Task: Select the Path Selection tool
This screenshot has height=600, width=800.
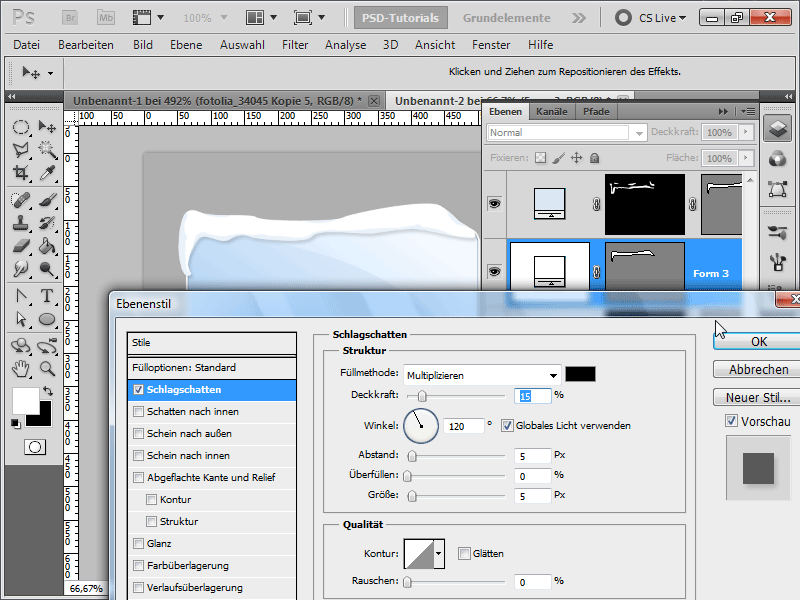Action: point(20,319)
